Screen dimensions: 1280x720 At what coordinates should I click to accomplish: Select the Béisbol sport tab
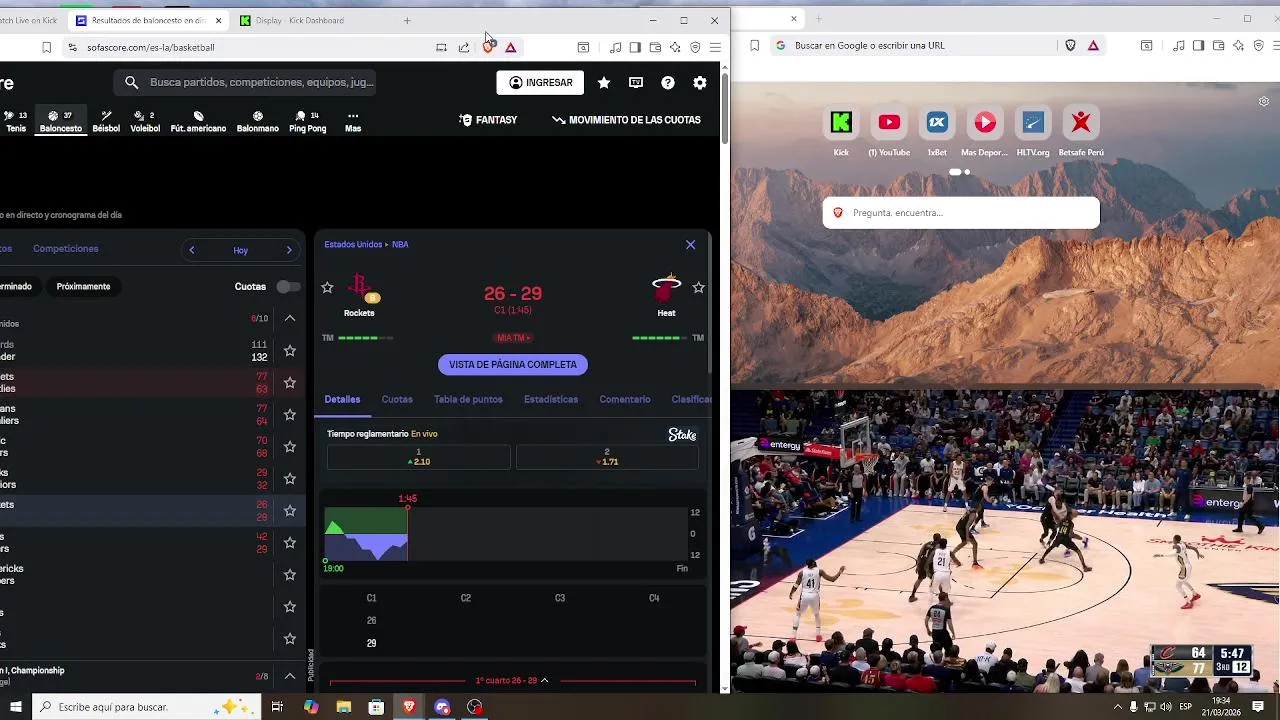(106, 121)
